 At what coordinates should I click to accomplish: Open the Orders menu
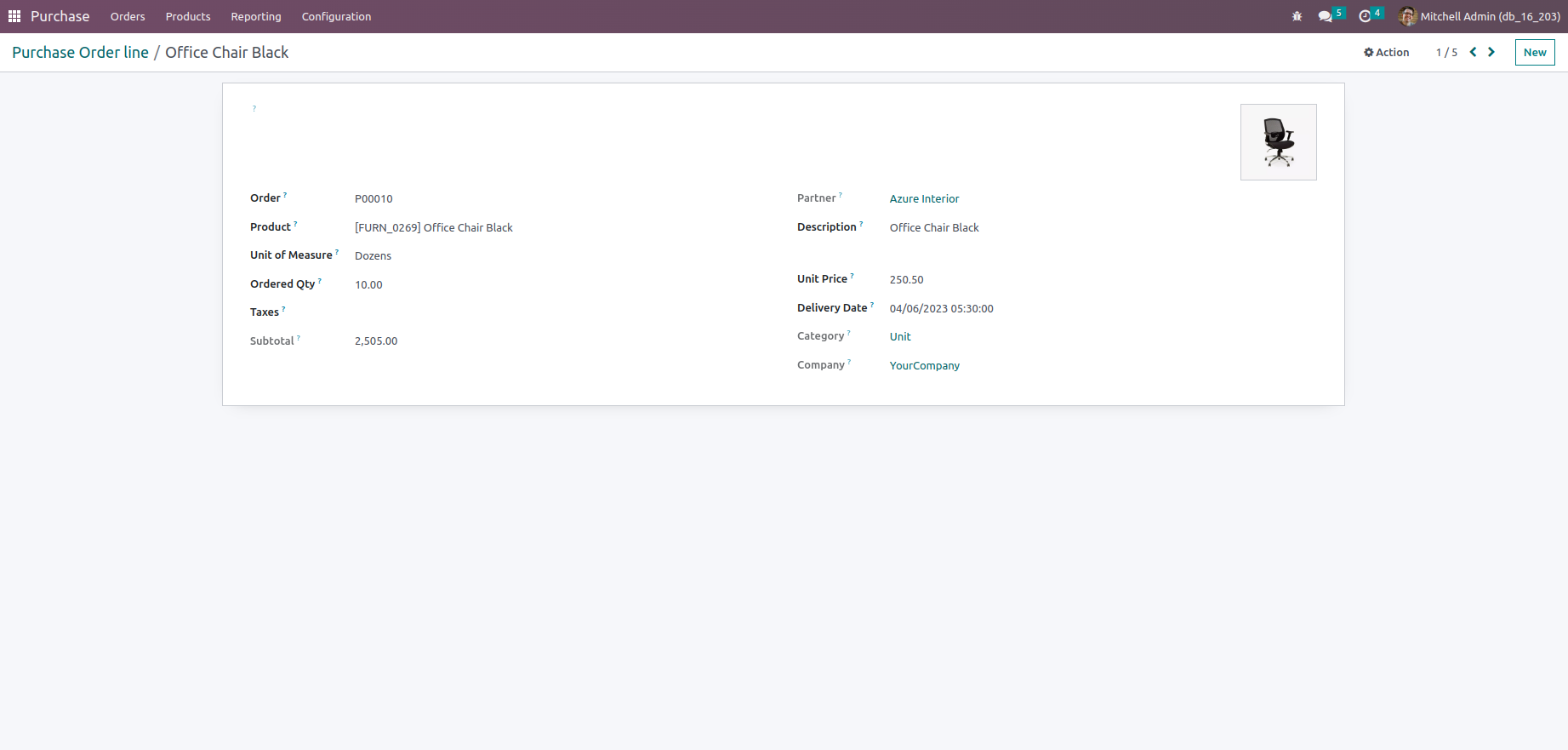(x=128, y=16)
